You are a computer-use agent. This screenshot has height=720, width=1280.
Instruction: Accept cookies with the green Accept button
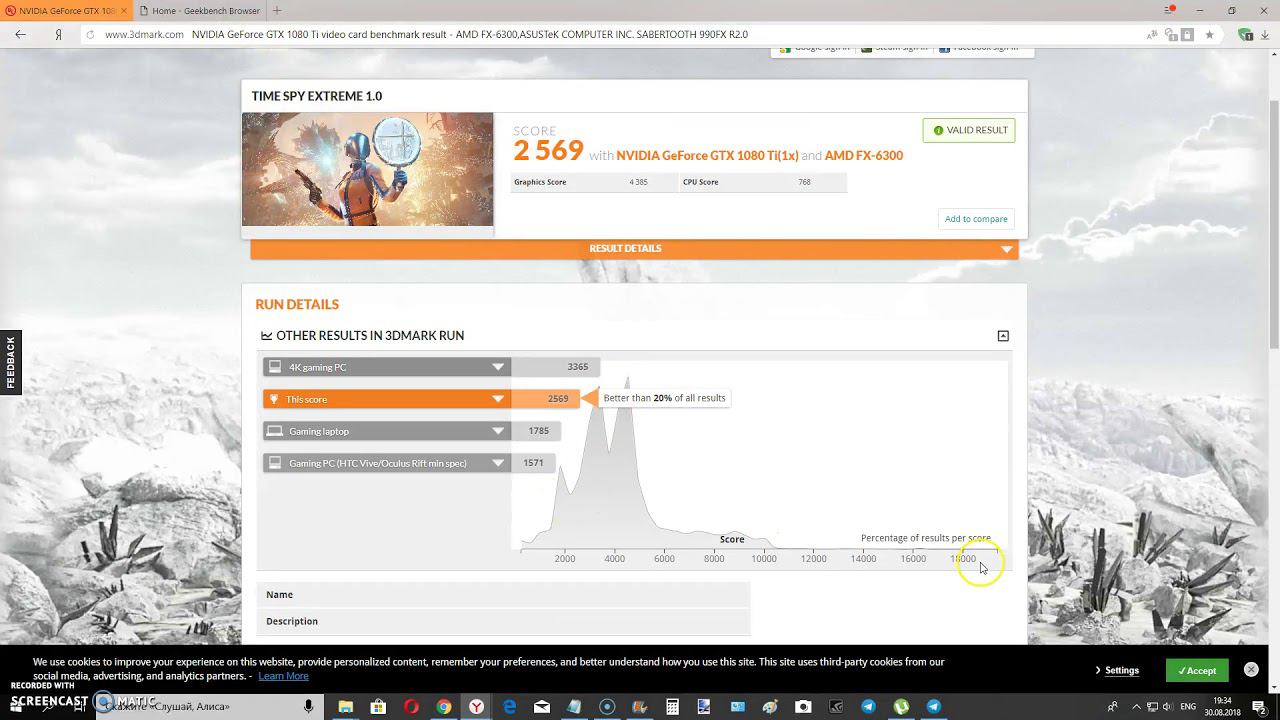(1197, 670)
